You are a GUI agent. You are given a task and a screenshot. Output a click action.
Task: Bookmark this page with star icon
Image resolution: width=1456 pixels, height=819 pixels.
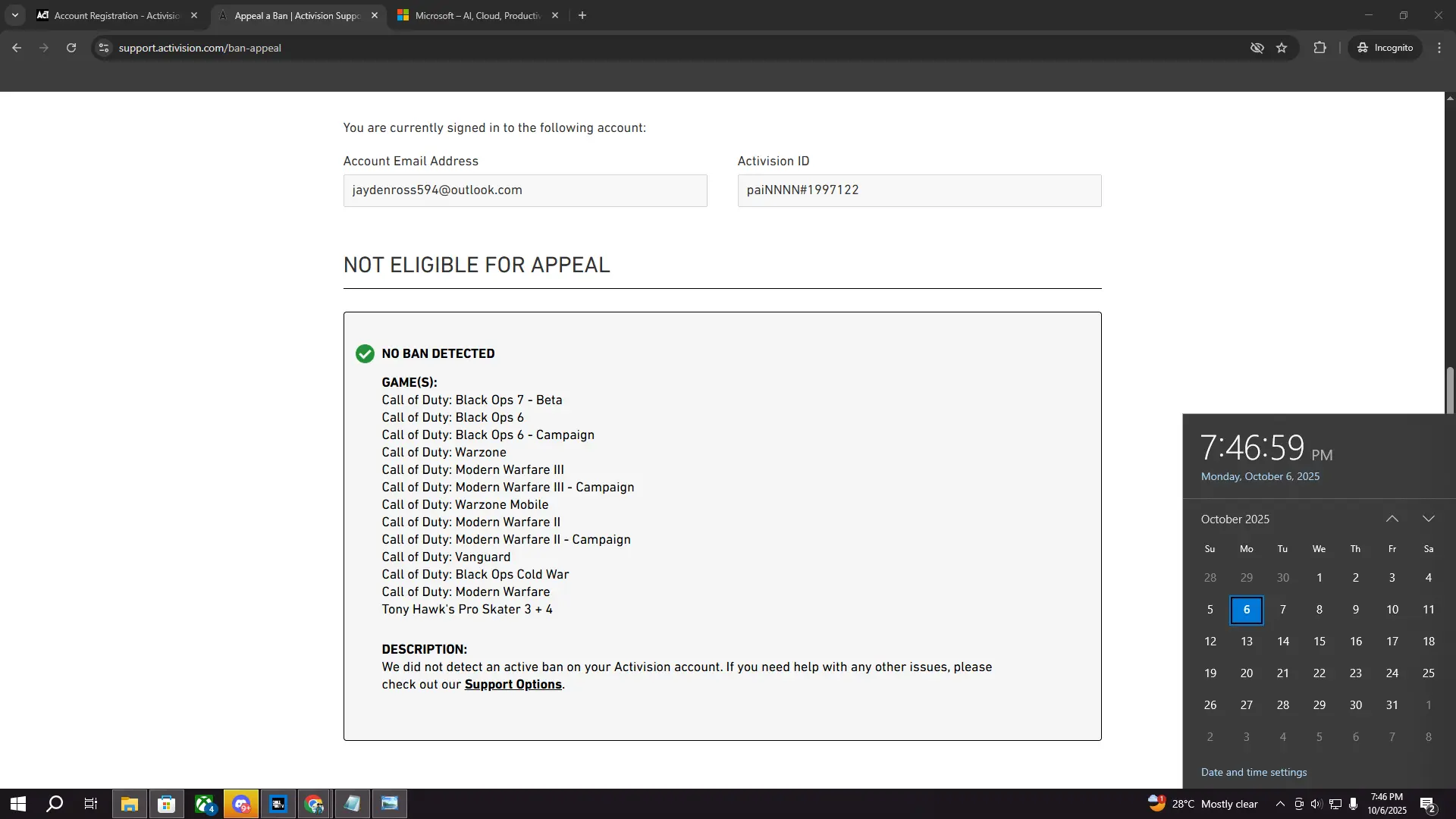tap(1282, 48)
